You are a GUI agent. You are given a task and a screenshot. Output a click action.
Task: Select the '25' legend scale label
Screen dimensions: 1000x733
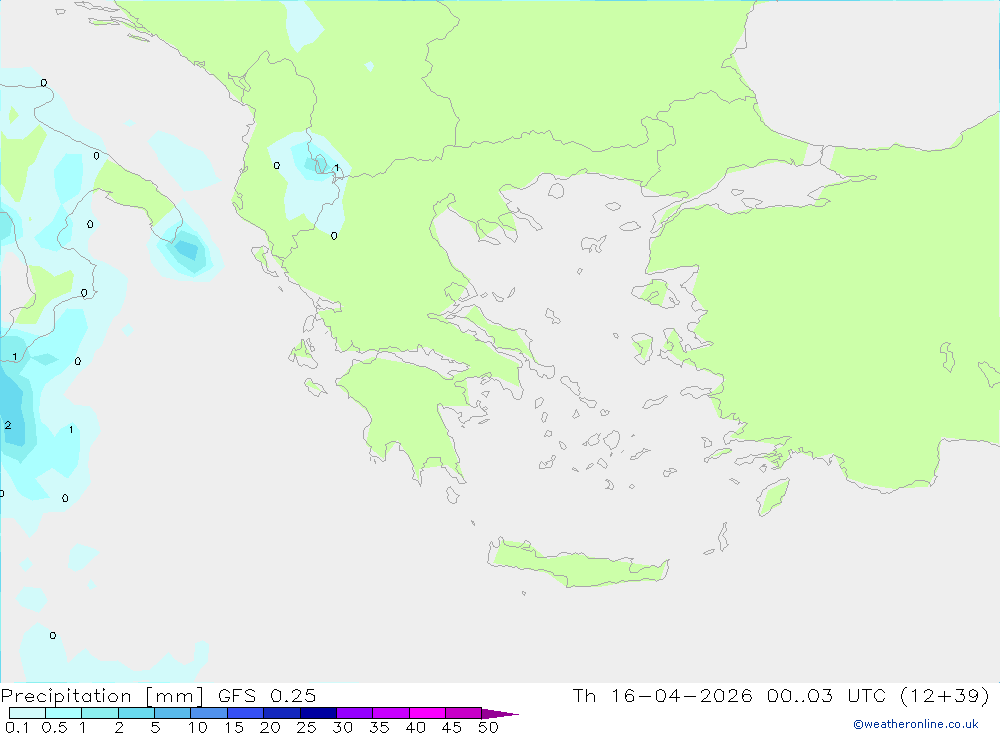point(307,727)
